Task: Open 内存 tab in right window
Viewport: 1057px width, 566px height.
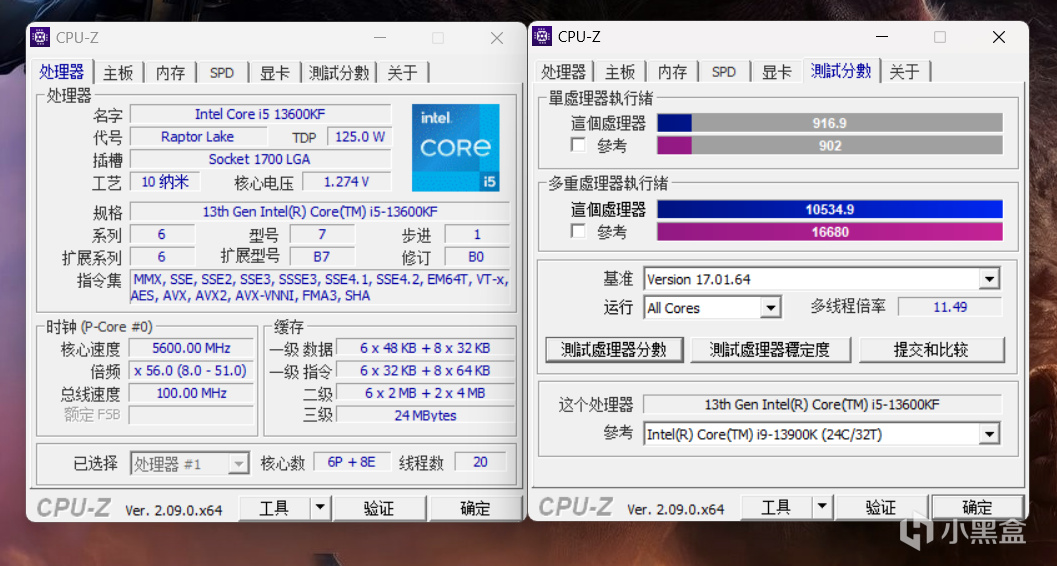Action: click(x=672, y=72)
